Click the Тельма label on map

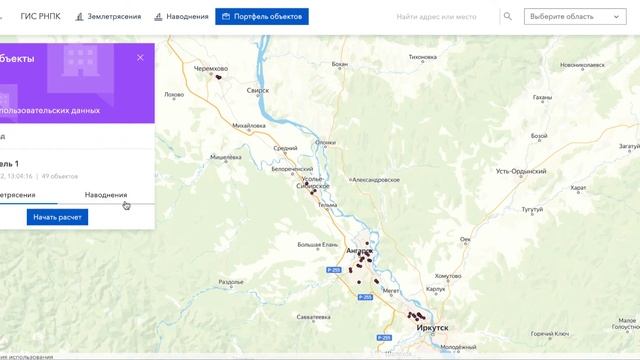pos(327,204)
